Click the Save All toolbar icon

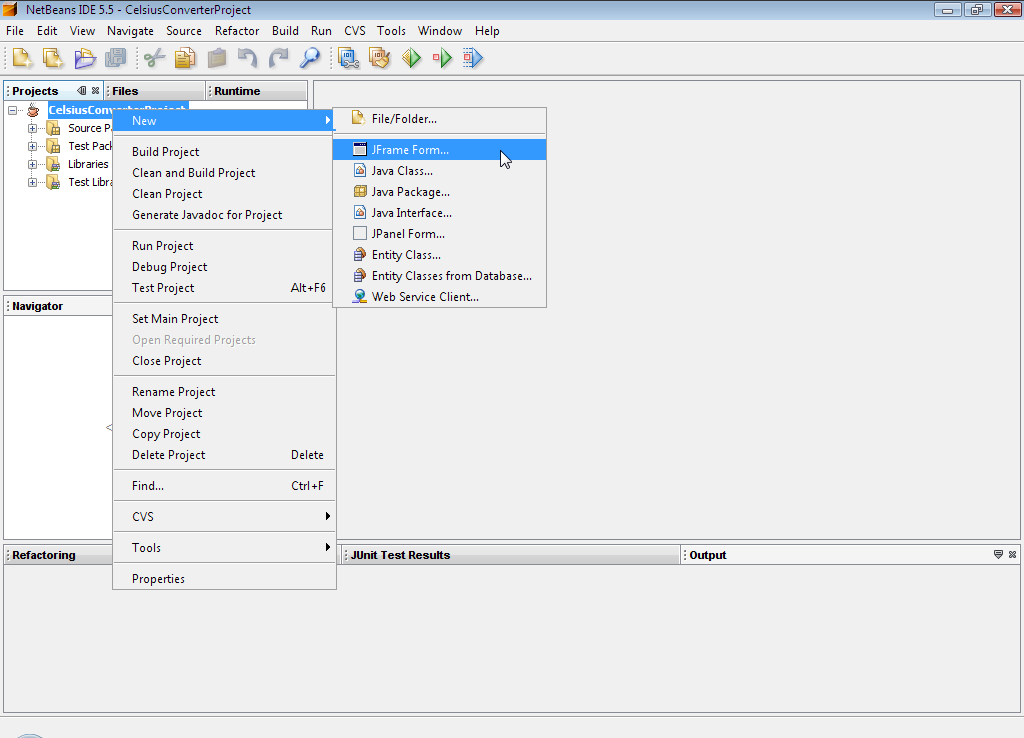tap(116, 58)
